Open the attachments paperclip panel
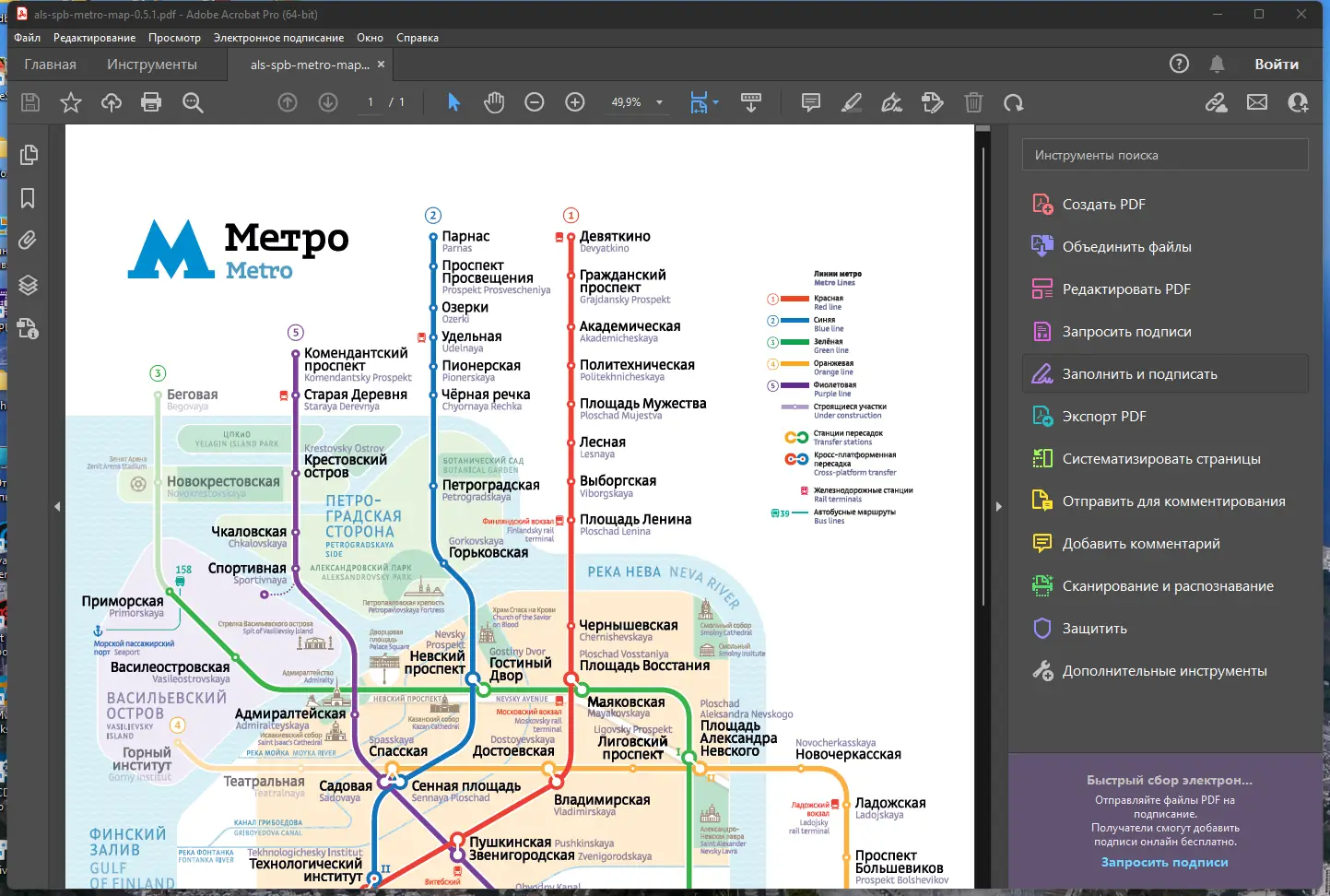The width and height of the screenshot is (1330, 896). tap(28, 242)
